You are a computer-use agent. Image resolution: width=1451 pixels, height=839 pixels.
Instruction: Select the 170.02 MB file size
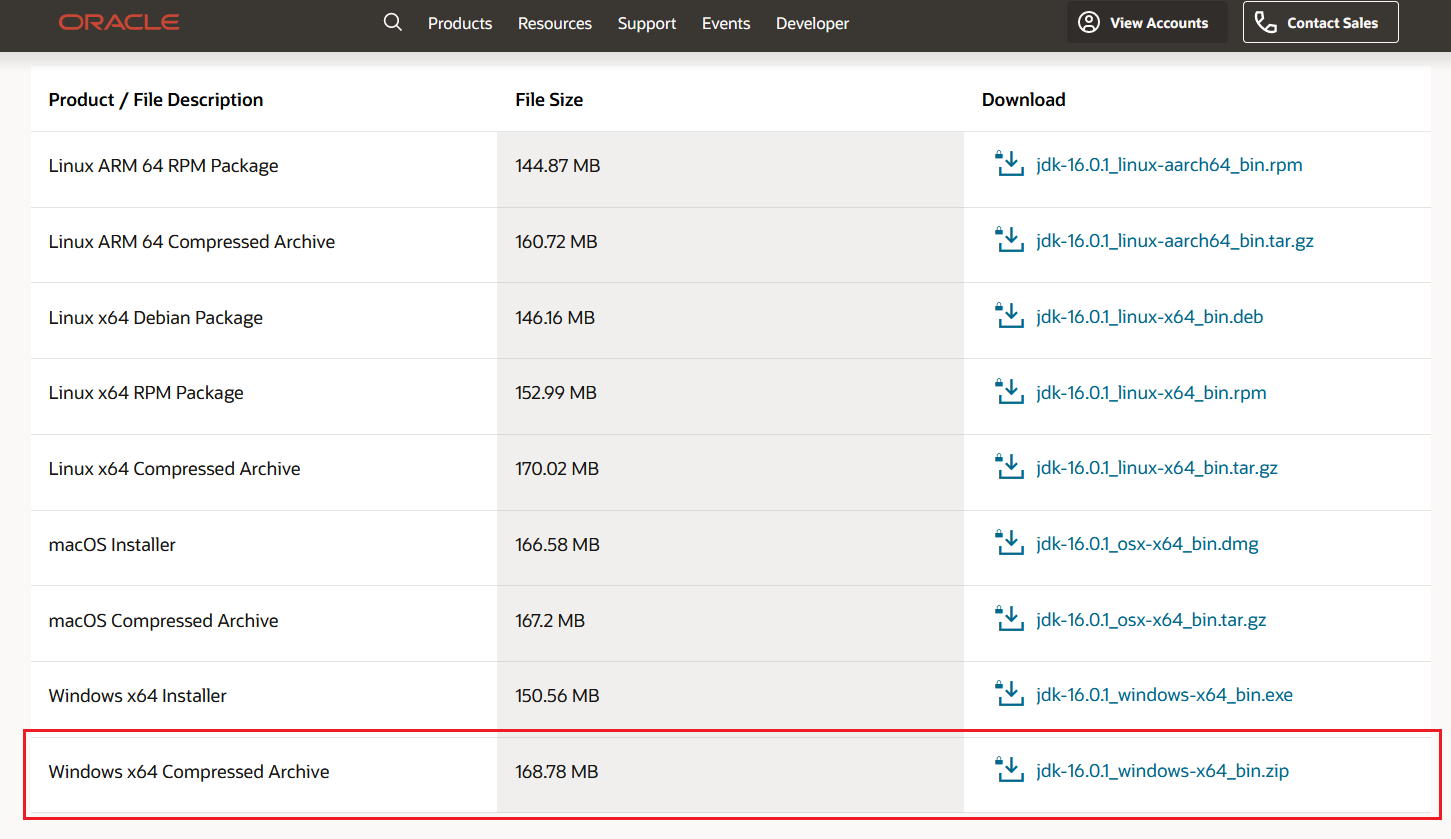(557, 469)
